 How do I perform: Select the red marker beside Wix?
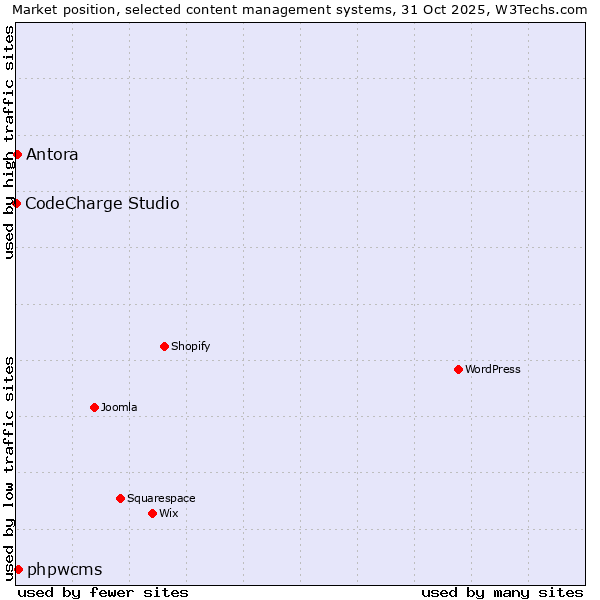point(152,513)
